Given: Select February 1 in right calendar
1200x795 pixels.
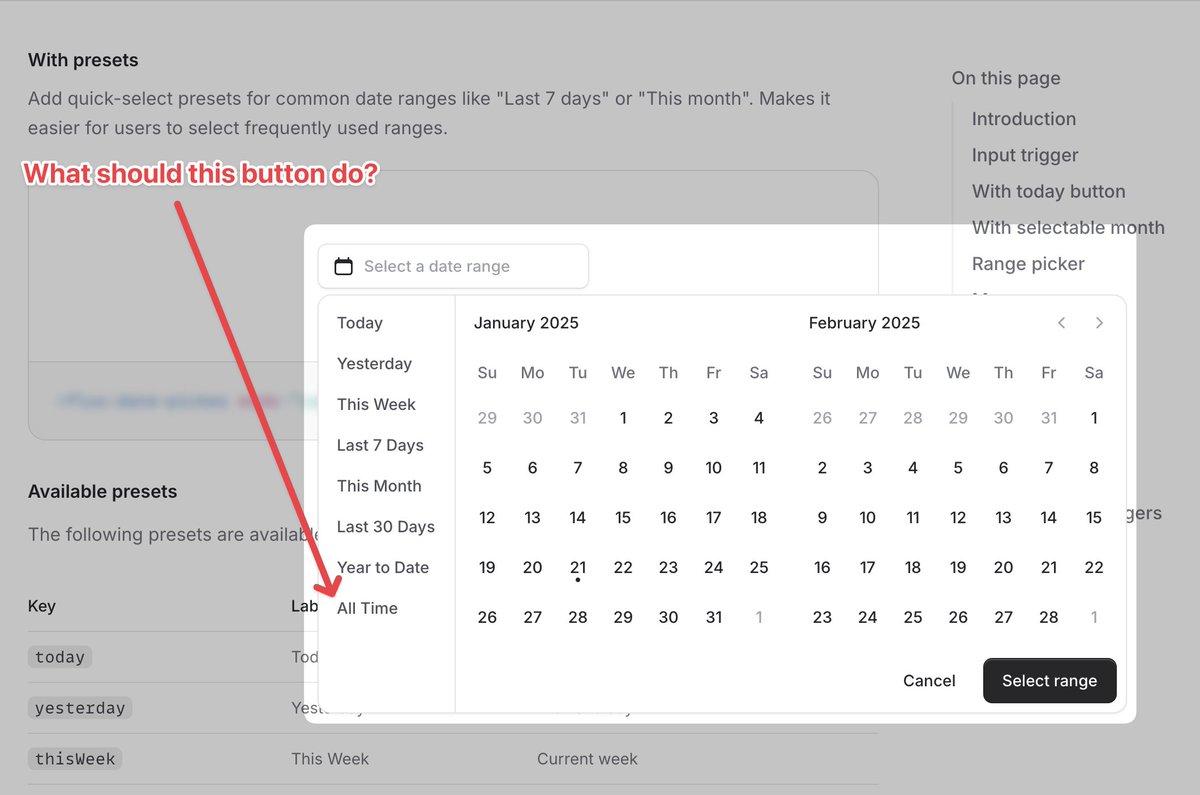Looking at the screenshot, I should tap(1094, 418).
